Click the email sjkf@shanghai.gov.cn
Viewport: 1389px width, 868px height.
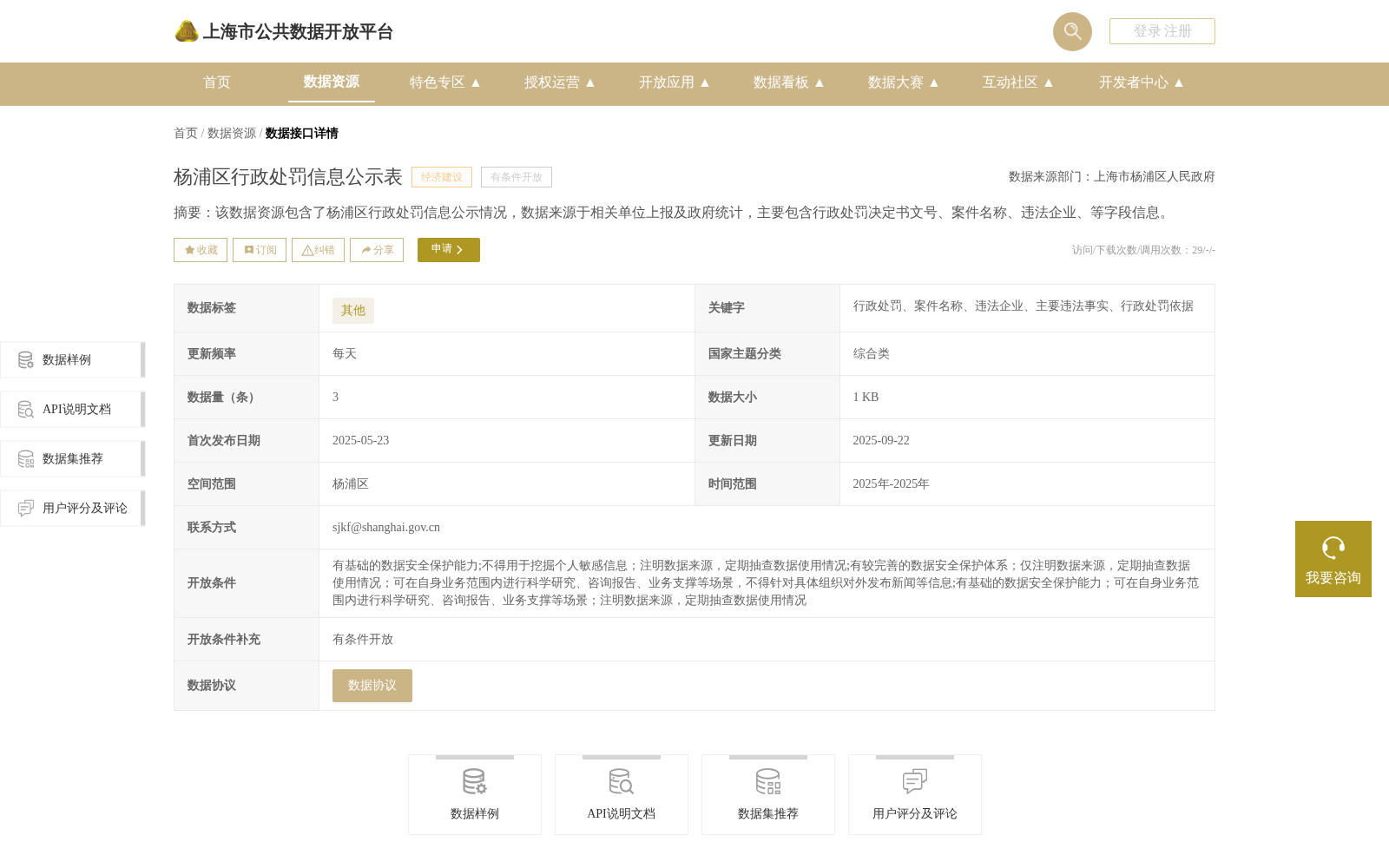point(386,527)
